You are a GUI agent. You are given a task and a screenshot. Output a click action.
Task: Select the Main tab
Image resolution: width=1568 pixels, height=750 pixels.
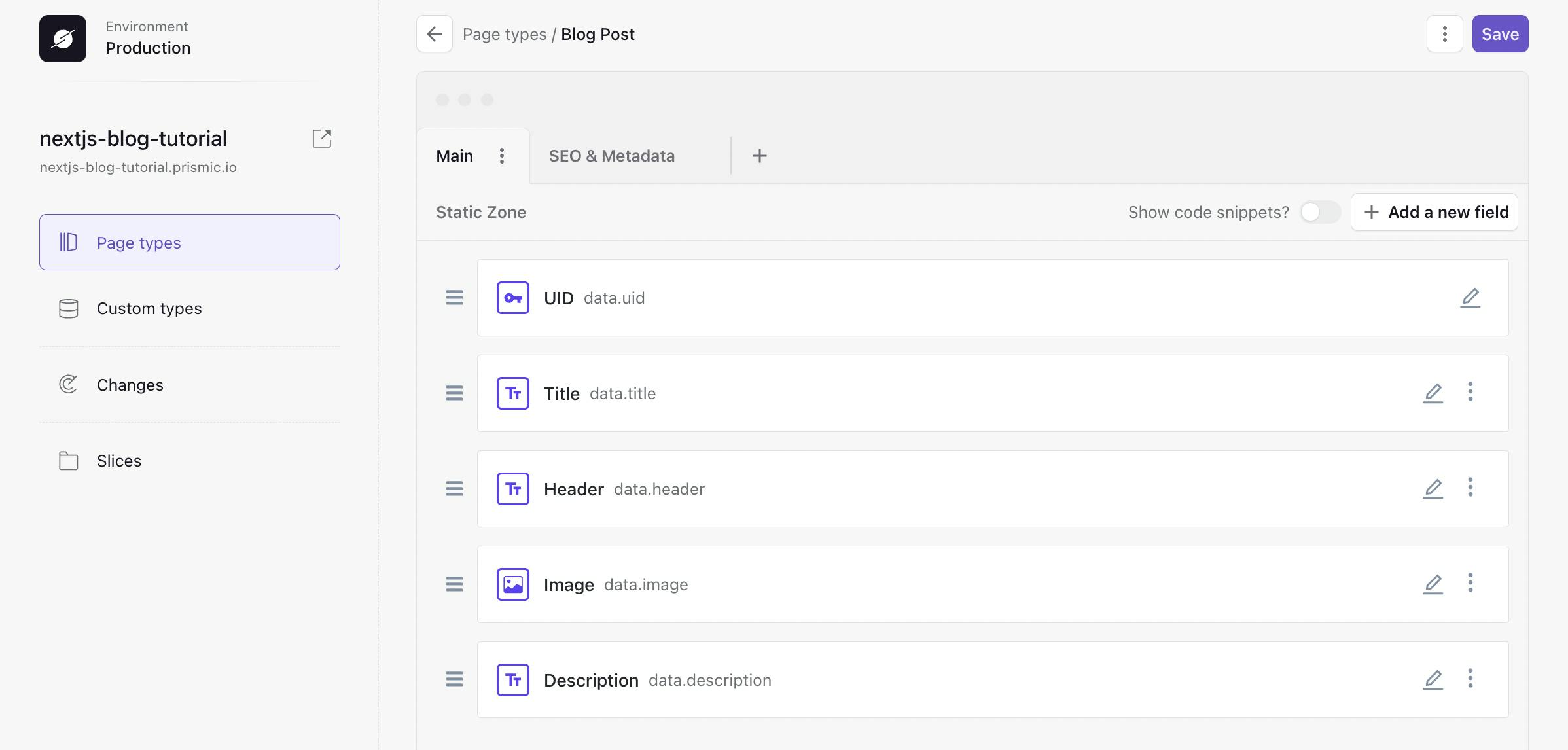pyautogui.click(x=454, y=155)
